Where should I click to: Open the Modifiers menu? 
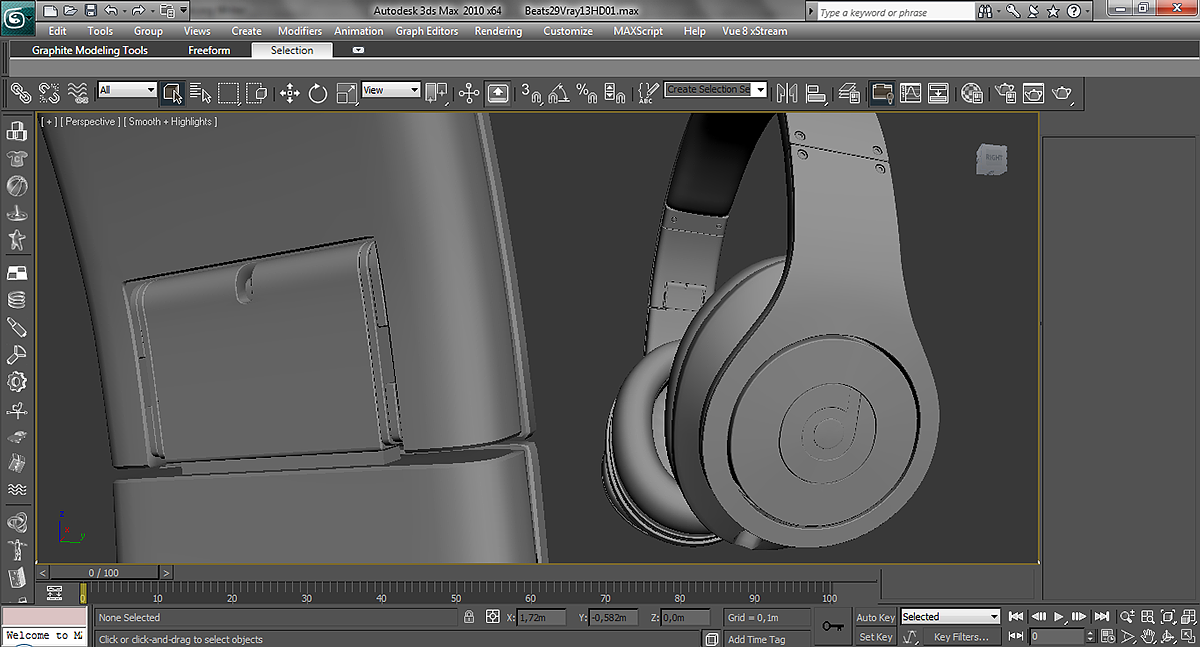300,31
